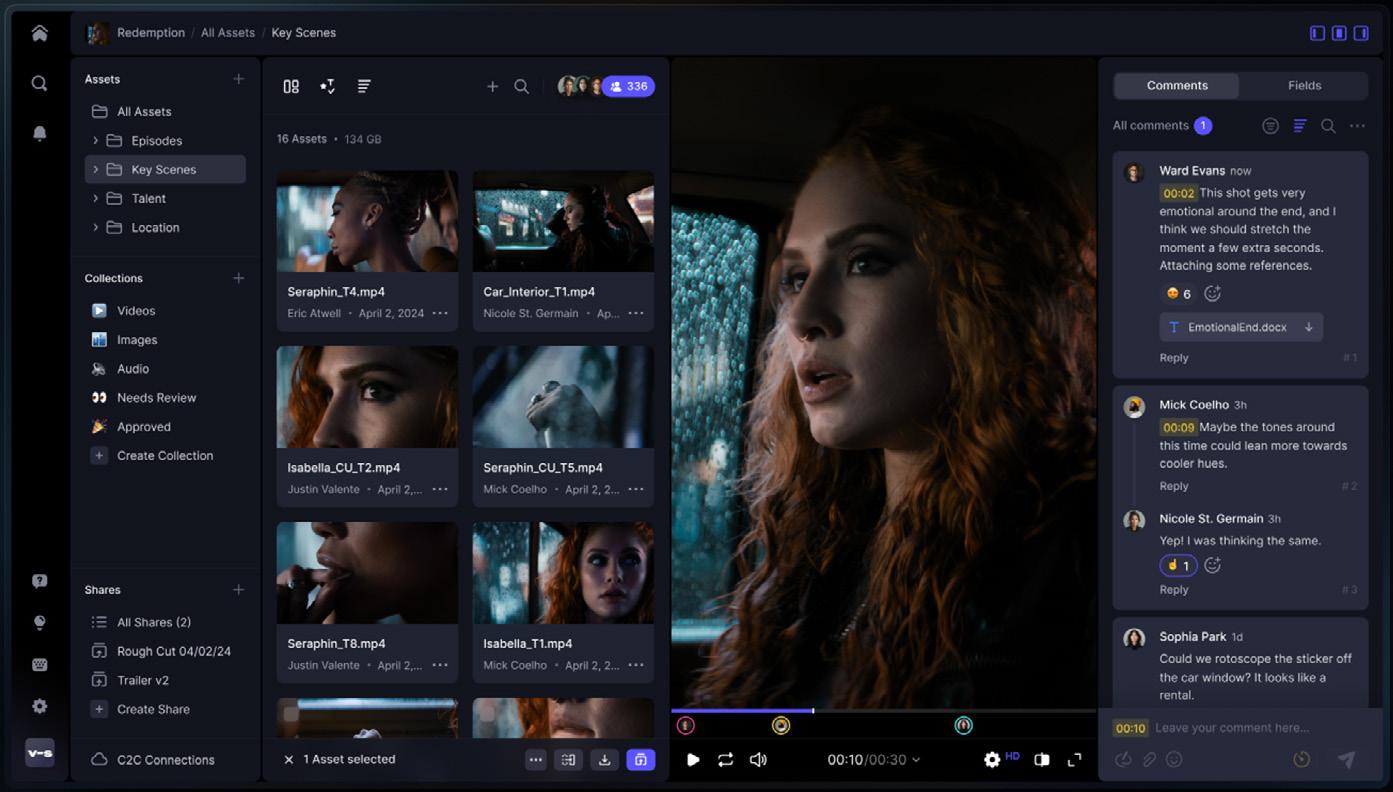Open Isabella_CU_T2.mp4 options menu
Viewport: 1393px width, 792px height.
(x=440, y=489)
